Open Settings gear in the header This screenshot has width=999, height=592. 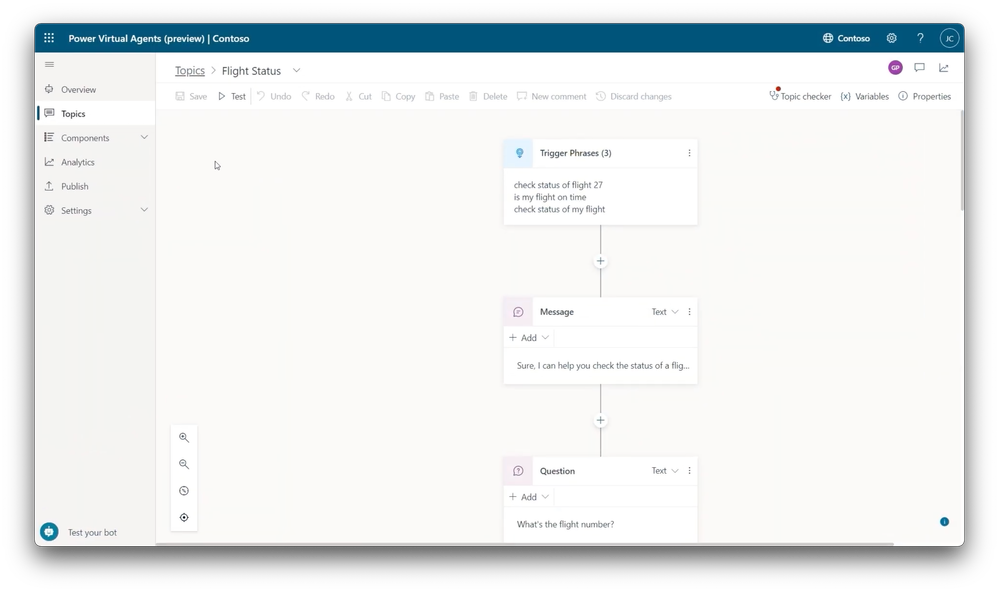(891, 38)
